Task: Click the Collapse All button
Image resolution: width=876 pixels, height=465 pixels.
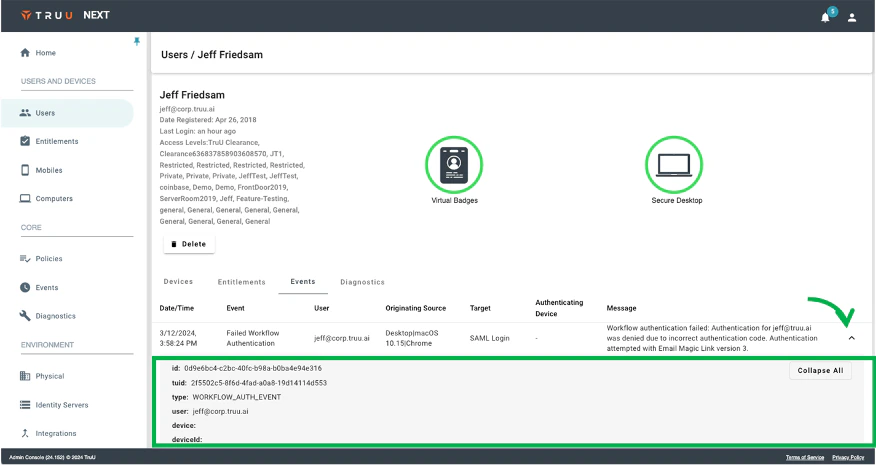Action: click(819, 370)
